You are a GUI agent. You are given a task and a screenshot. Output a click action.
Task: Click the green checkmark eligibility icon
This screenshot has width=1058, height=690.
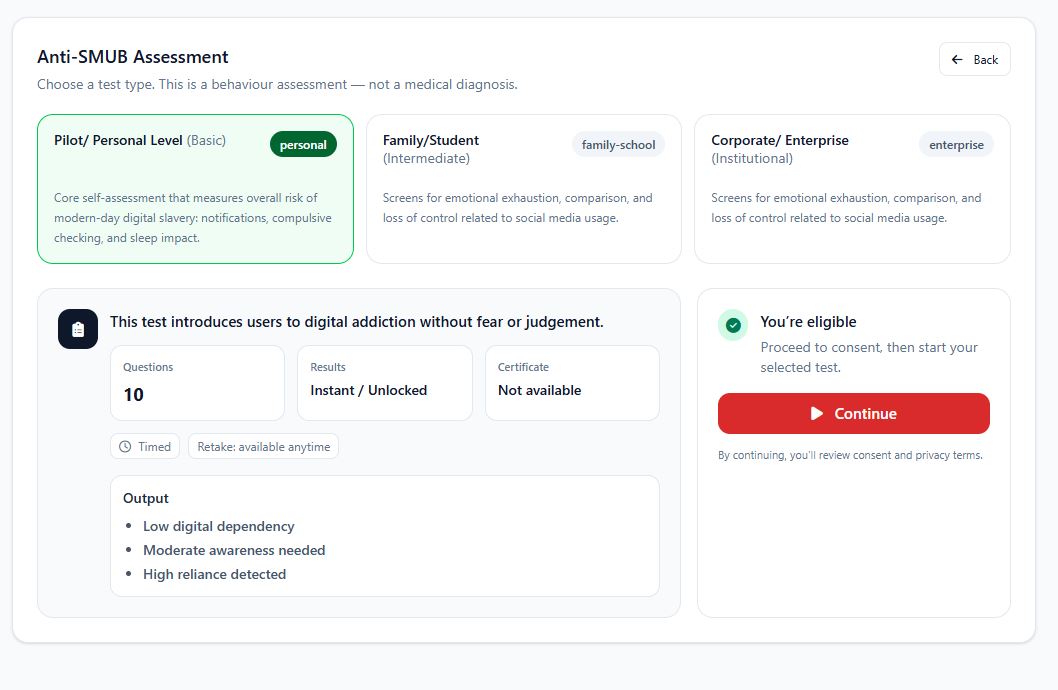[x=733, y=325]
